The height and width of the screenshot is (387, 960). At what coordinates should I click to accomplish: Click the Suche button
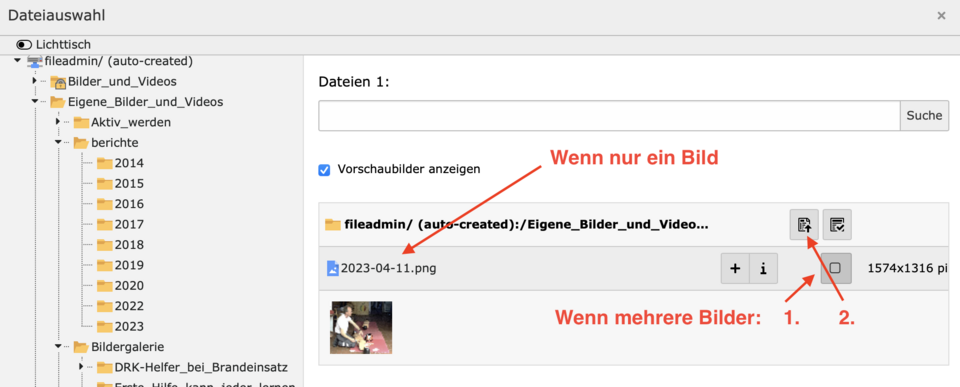click(x=924, y=116)
